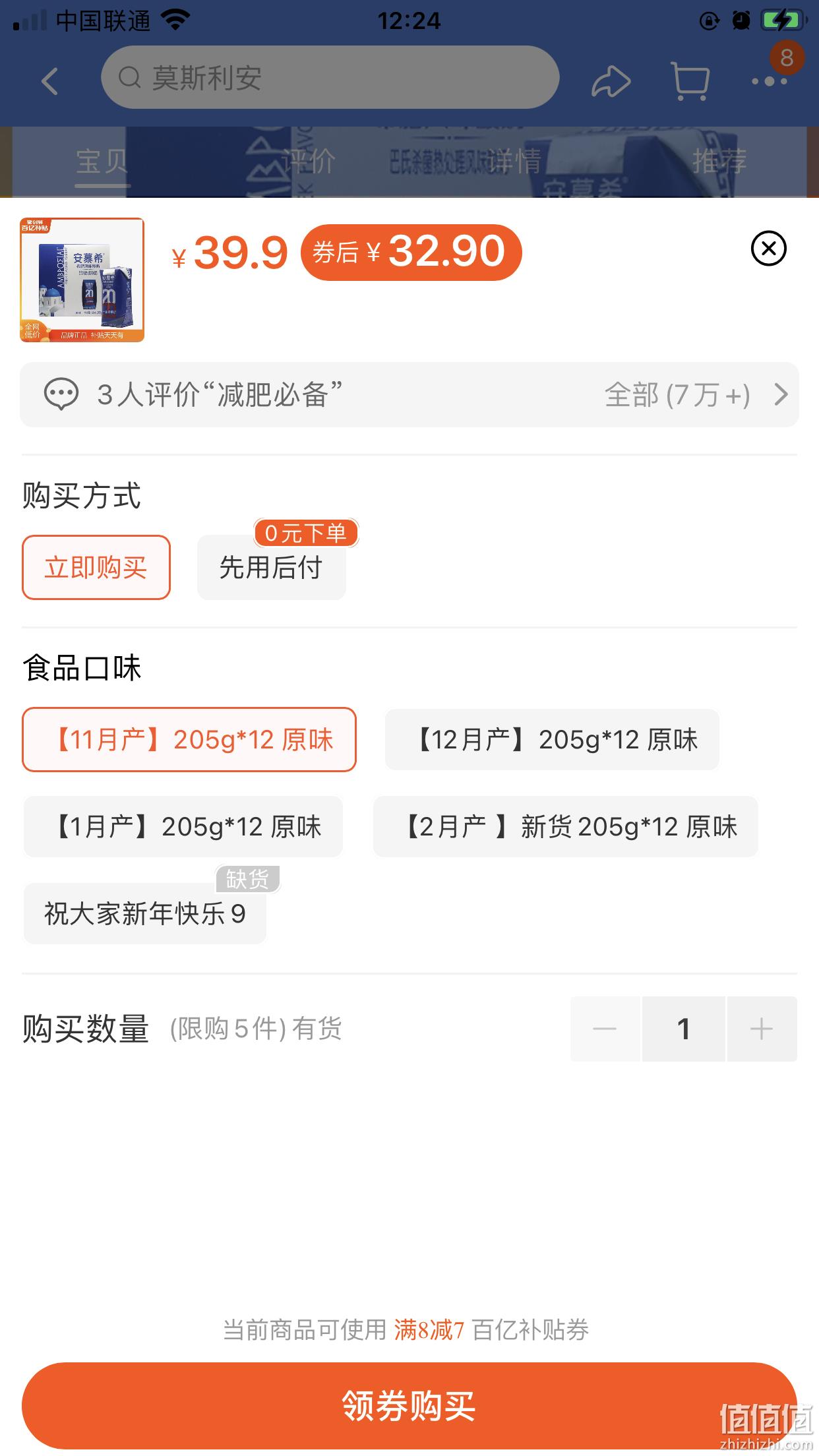
Task: Tap the 莫斯利安 search field
Action: coord(330,77)
